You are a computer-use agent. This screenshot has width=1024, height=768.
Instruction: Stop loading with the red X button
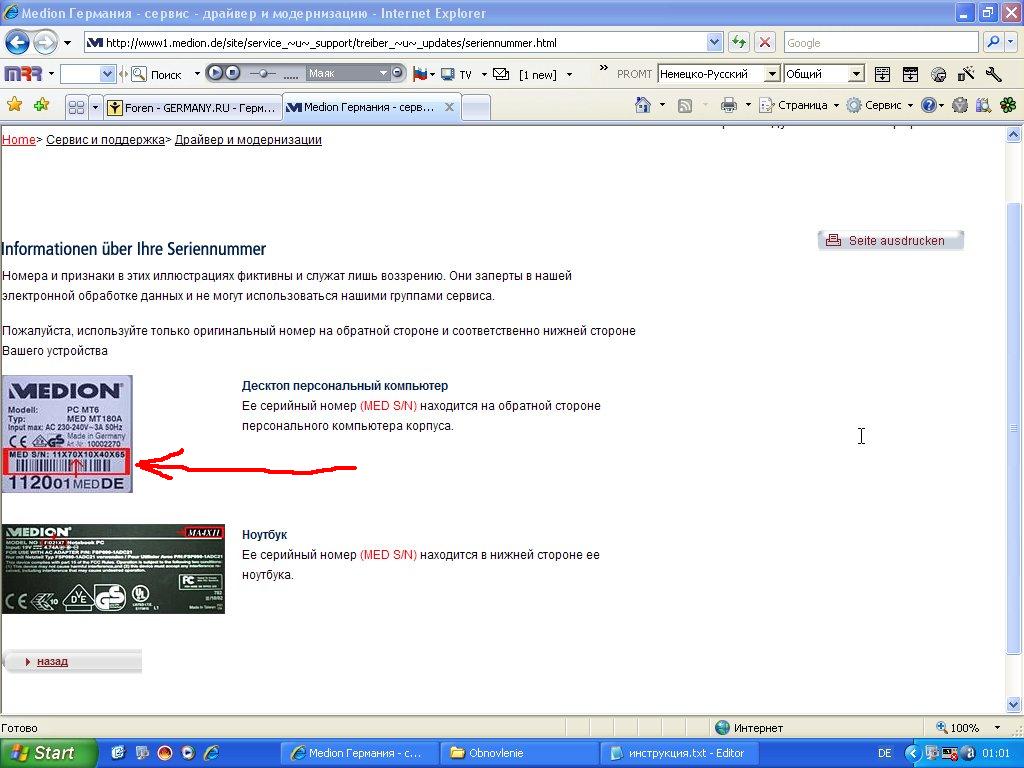(x=765, y=43)
